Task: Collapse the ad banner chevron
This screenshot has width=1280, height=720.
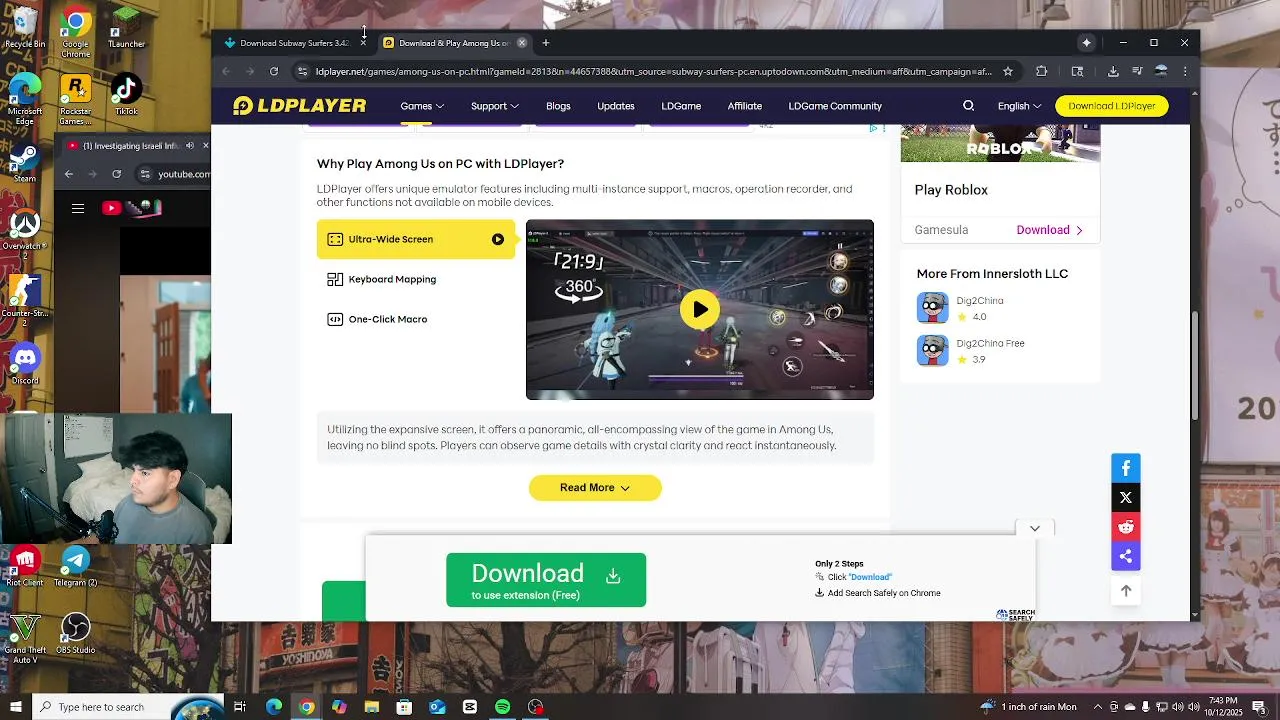Action: 1035,528
